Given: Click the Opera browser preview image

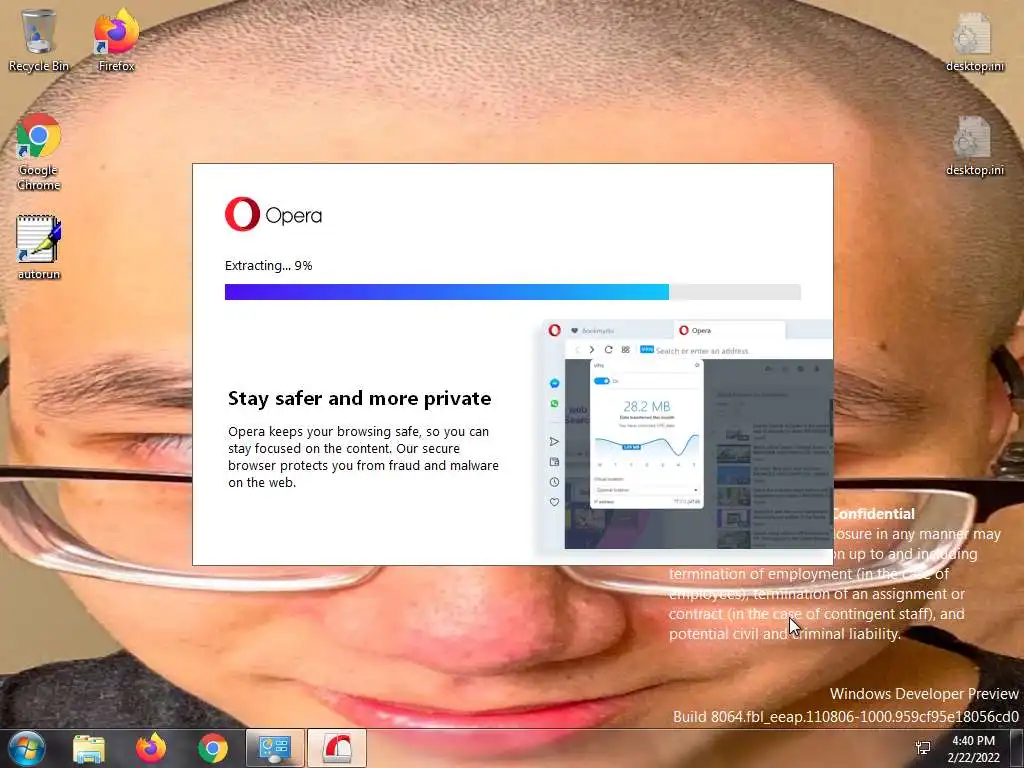Looking at the screenshot, I should [x=686, y=435].
